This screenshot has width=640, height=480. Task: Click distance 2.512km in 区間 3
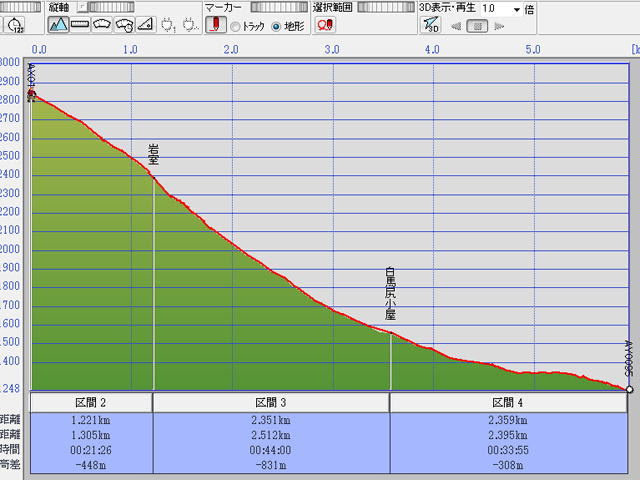pos(271,435)
